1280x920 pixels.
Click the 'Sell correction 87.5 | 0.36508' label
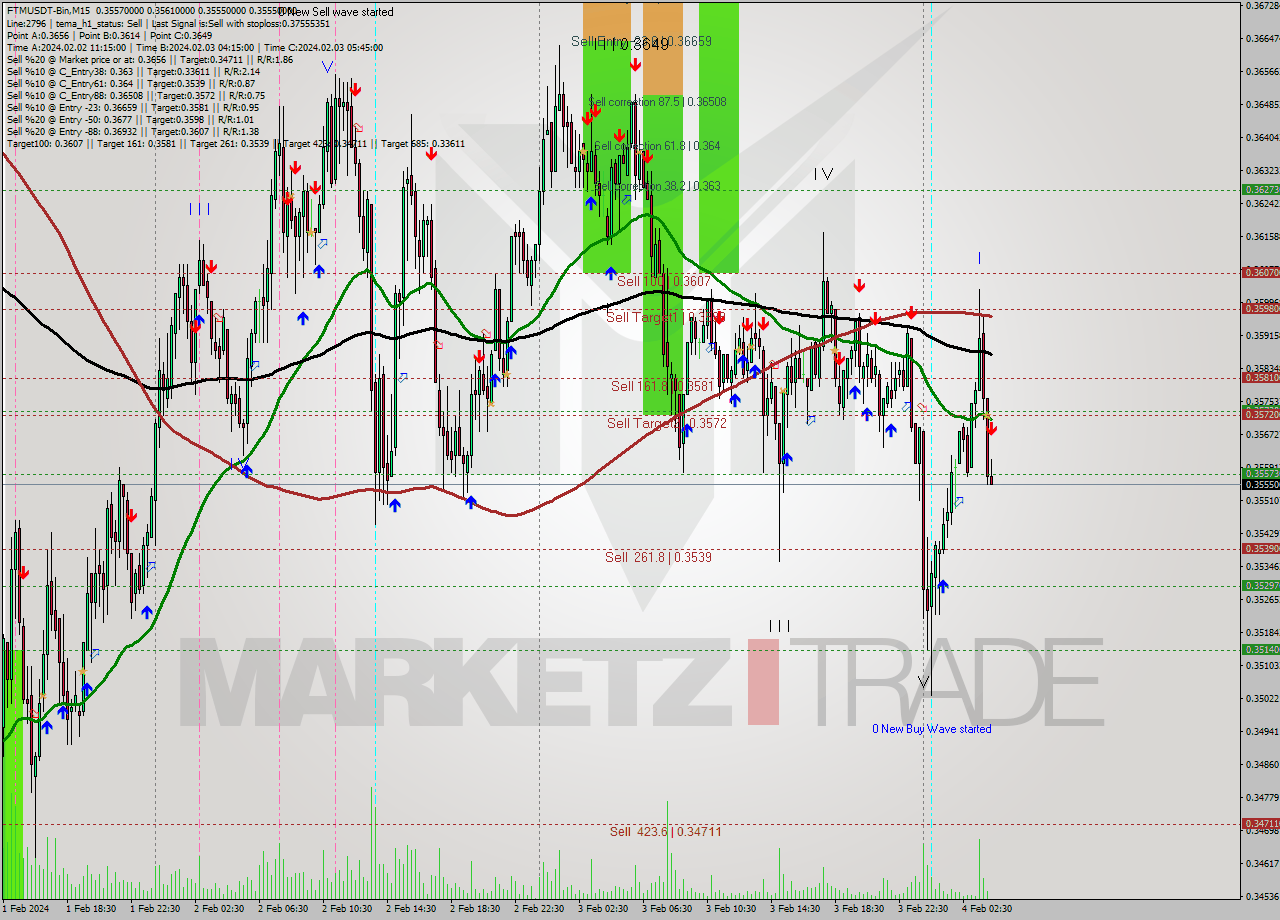(x=657, y=102)
